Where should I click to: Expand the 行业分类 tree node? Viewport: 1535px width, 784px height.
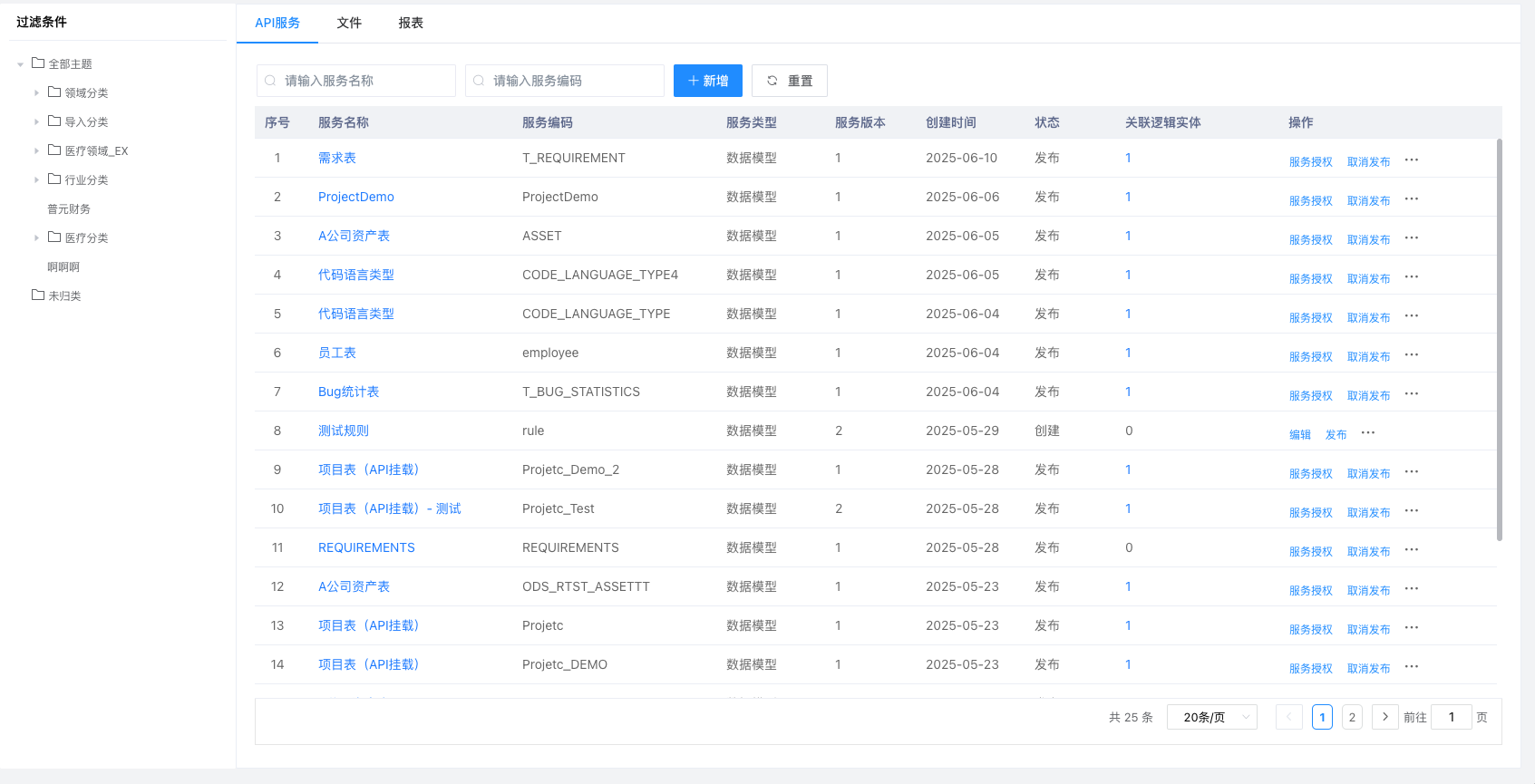pos(36,179)
